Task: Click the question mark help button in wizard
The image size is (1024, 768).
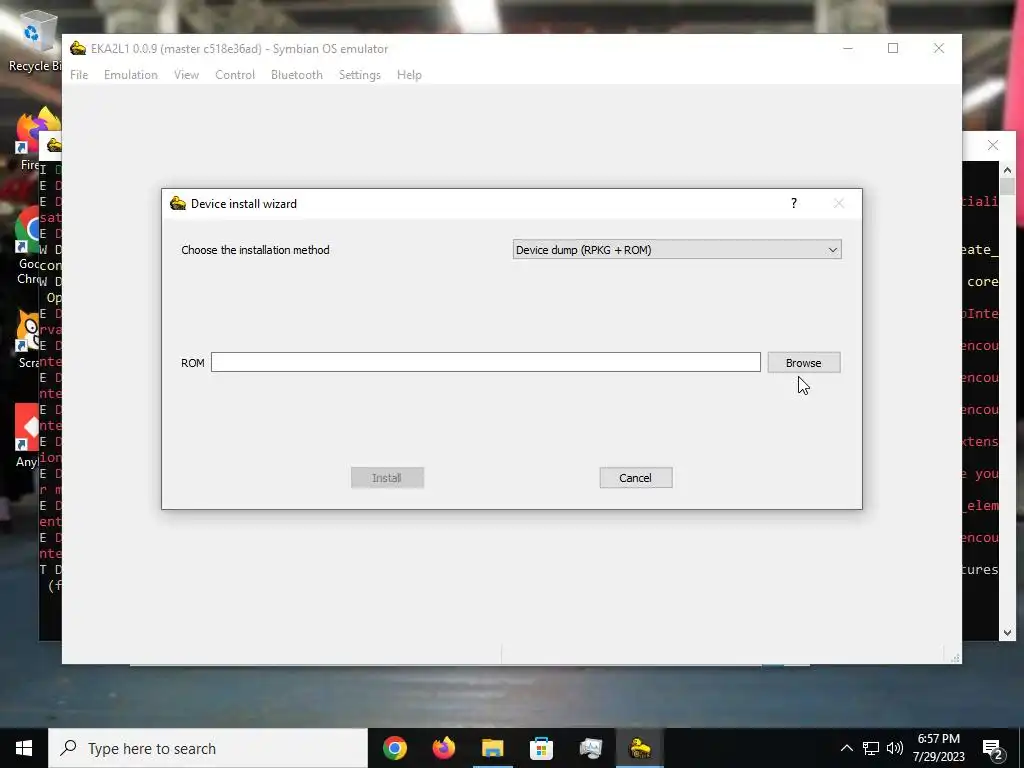Action: pos(793,203)
